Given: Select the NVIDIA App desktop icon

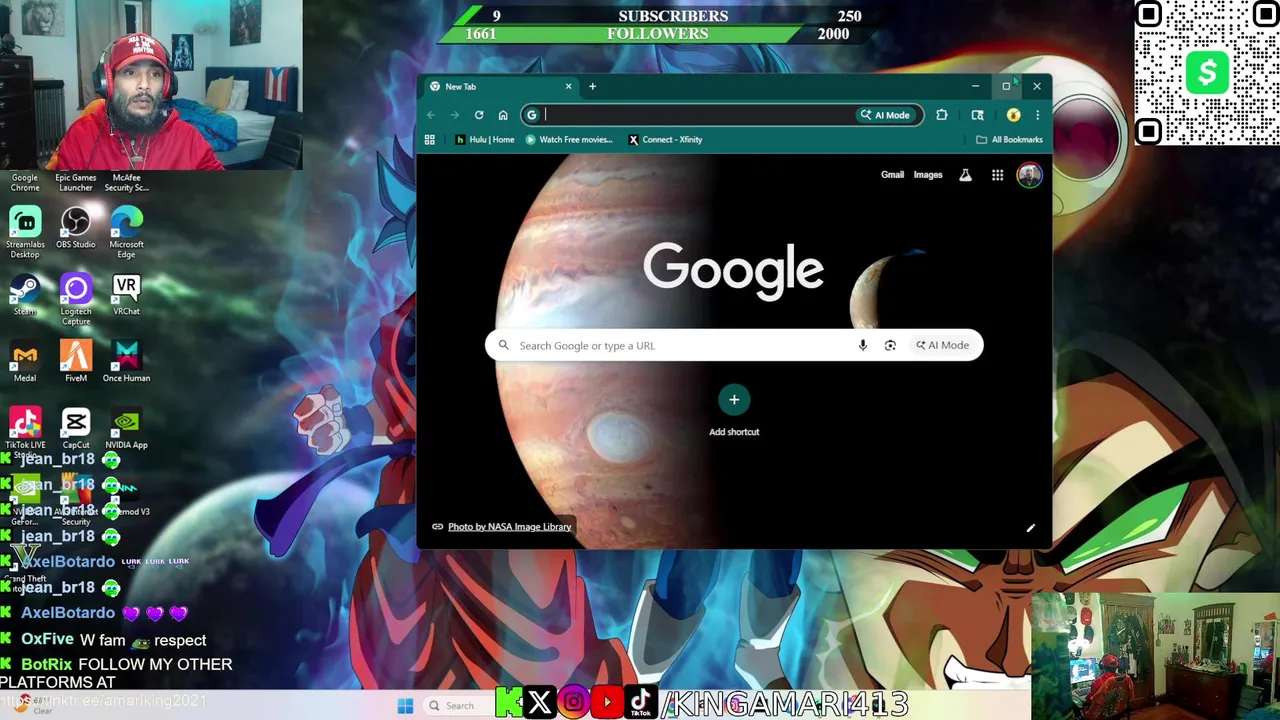Looking at the screenshot, I should click(x=126, y=429).
